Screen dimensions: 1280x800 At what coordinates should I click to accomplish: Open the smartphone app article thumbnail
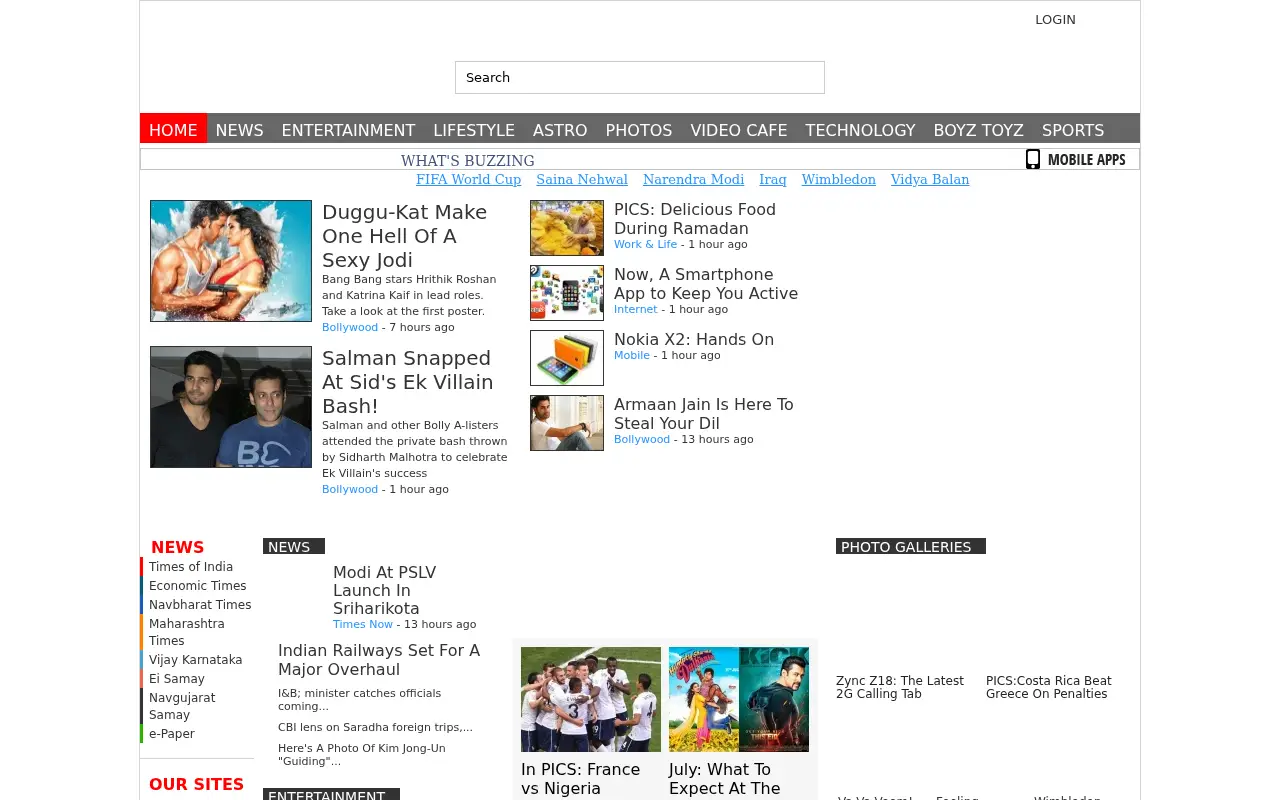pyautogui.click(x=567, y=293)
